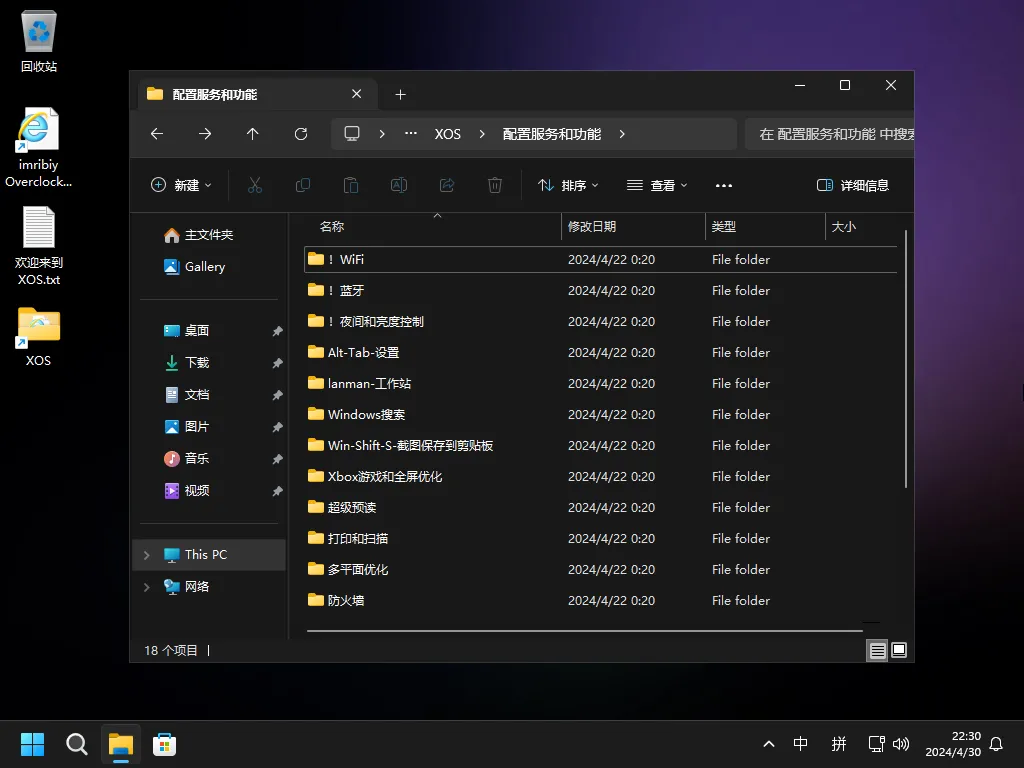Switch to compact list view at bottom right

(x=877, y=650)
